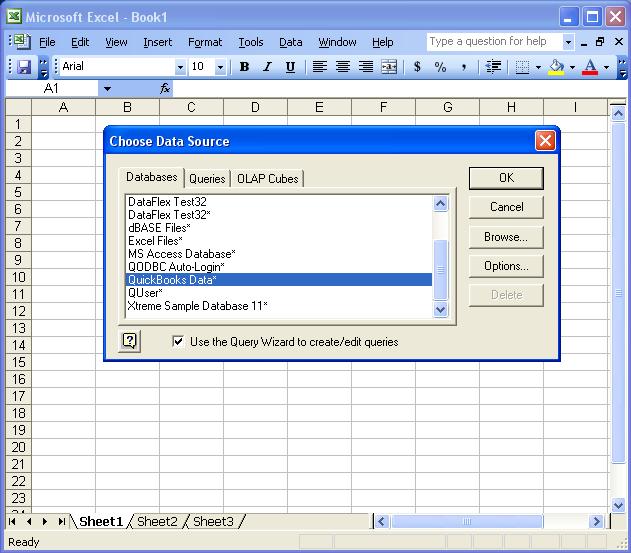Align text right

(365, 67)
